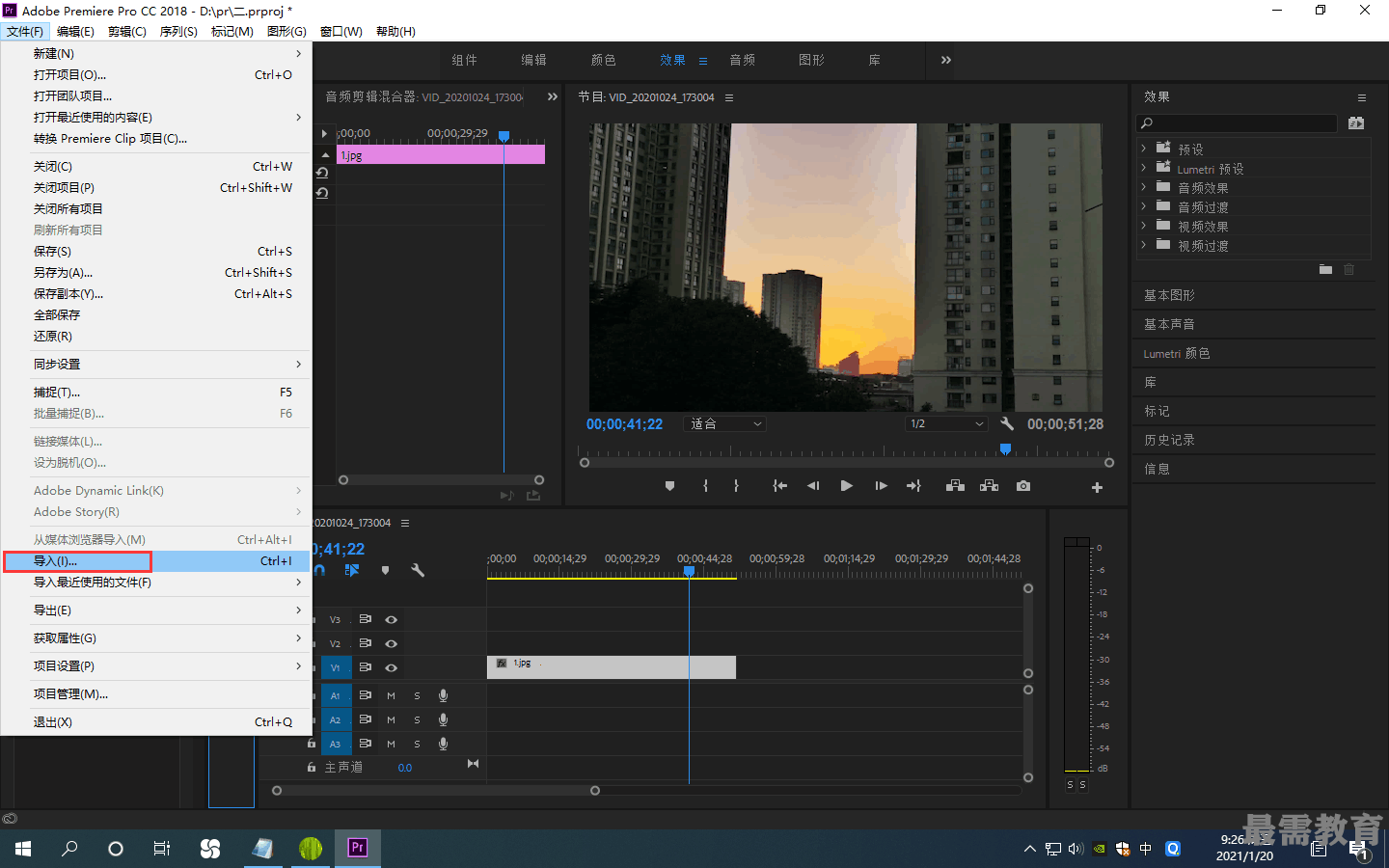Viewport: 1389px width, 868px height.
Task: Add marker in the timeline panel
Action: [x=385, y=570]
